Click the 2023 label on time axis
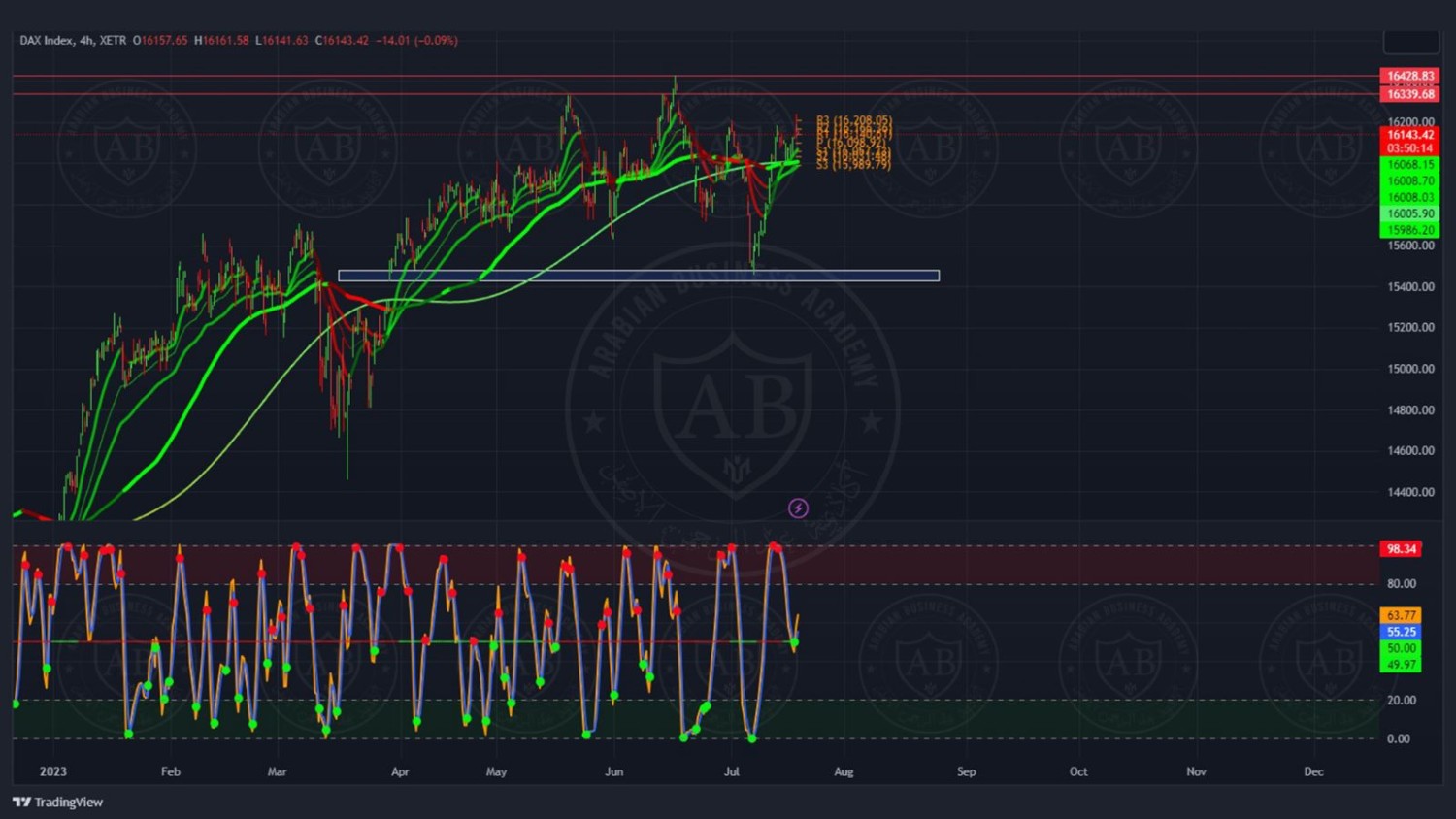1456x819 pixels. coord(53,772)
